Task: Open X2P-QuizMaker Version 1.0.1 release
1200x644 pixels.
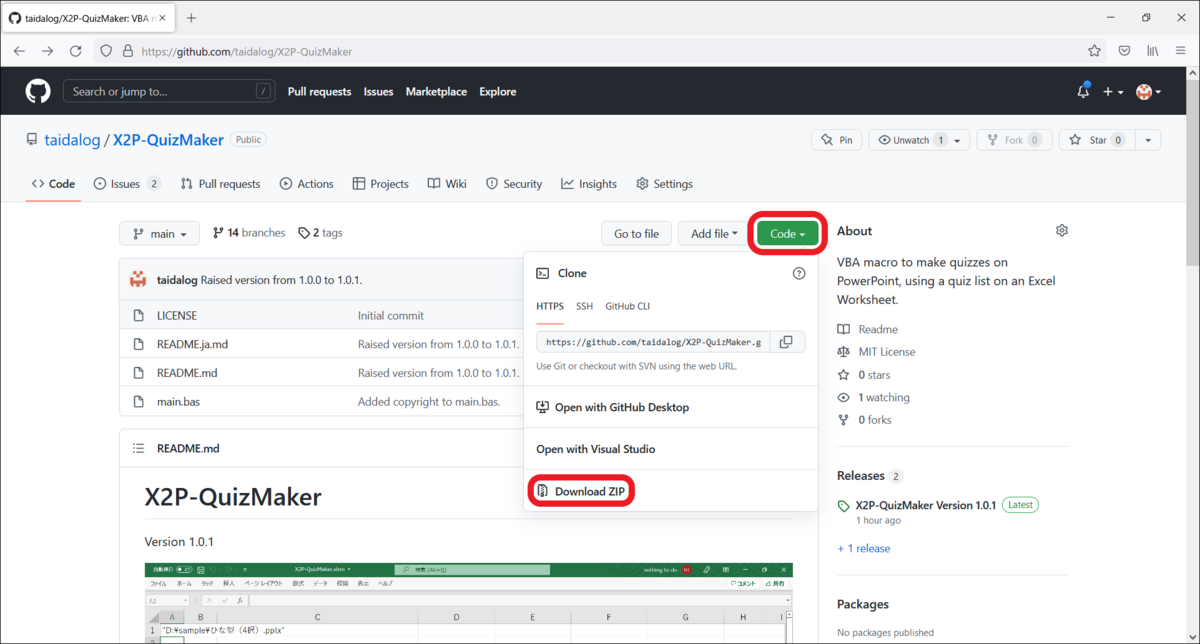Action: coord(926,505)
